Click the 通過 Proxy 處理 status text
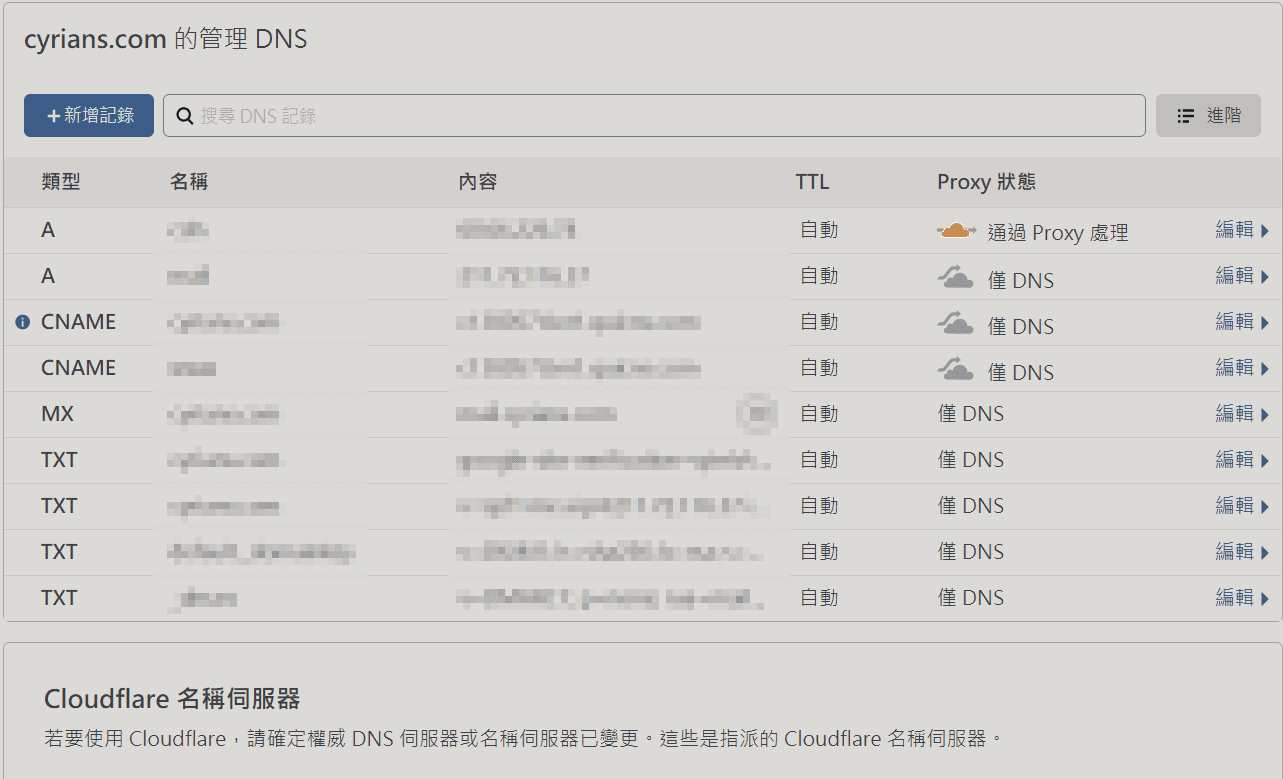 (x=1058, y=233)
